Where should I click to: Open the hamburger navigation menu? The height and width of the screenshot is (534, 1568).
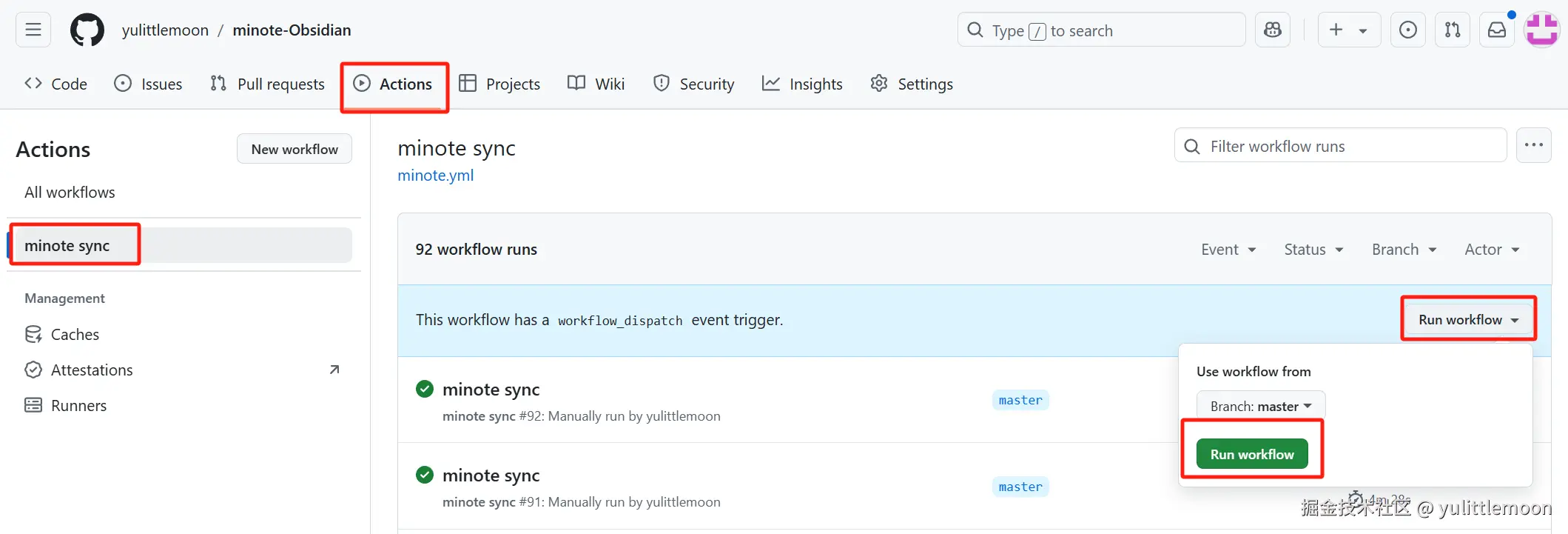point(33,30)
